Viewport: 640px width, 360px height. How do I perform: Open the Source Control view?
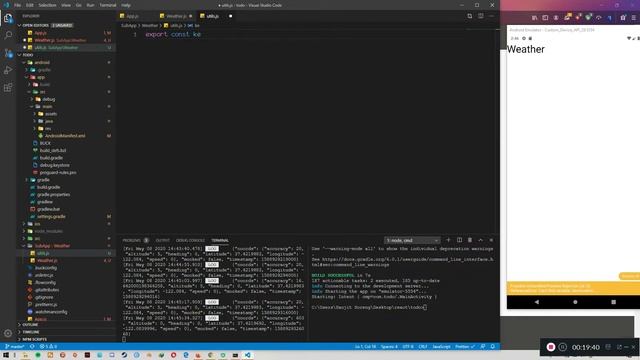[8, 53]
